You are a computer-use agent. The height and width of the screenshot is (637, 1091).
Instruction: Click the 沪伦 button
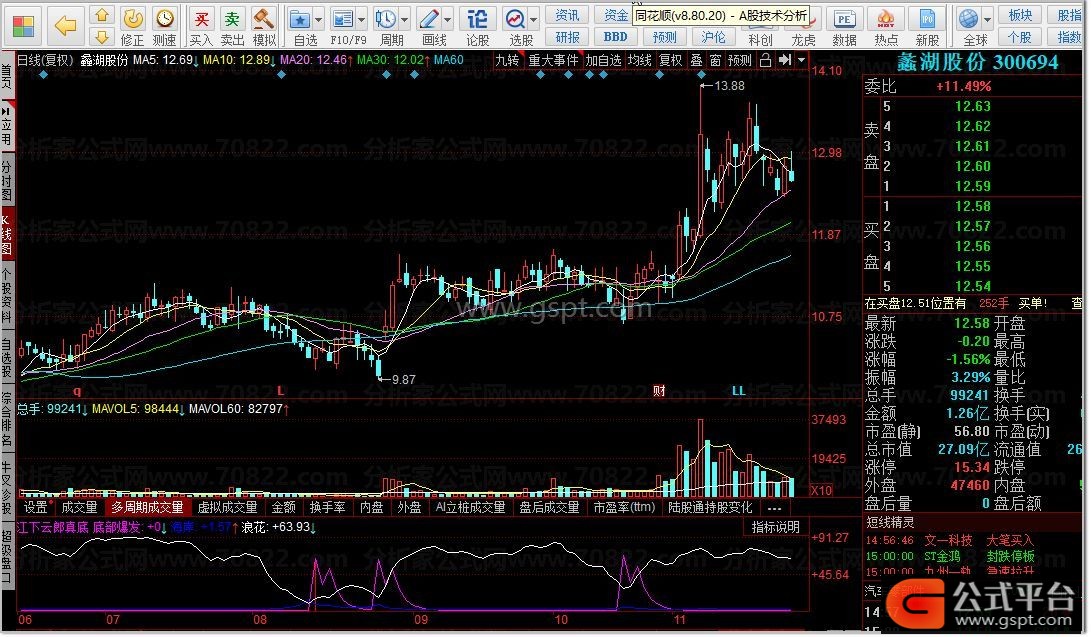coord(713,37)
